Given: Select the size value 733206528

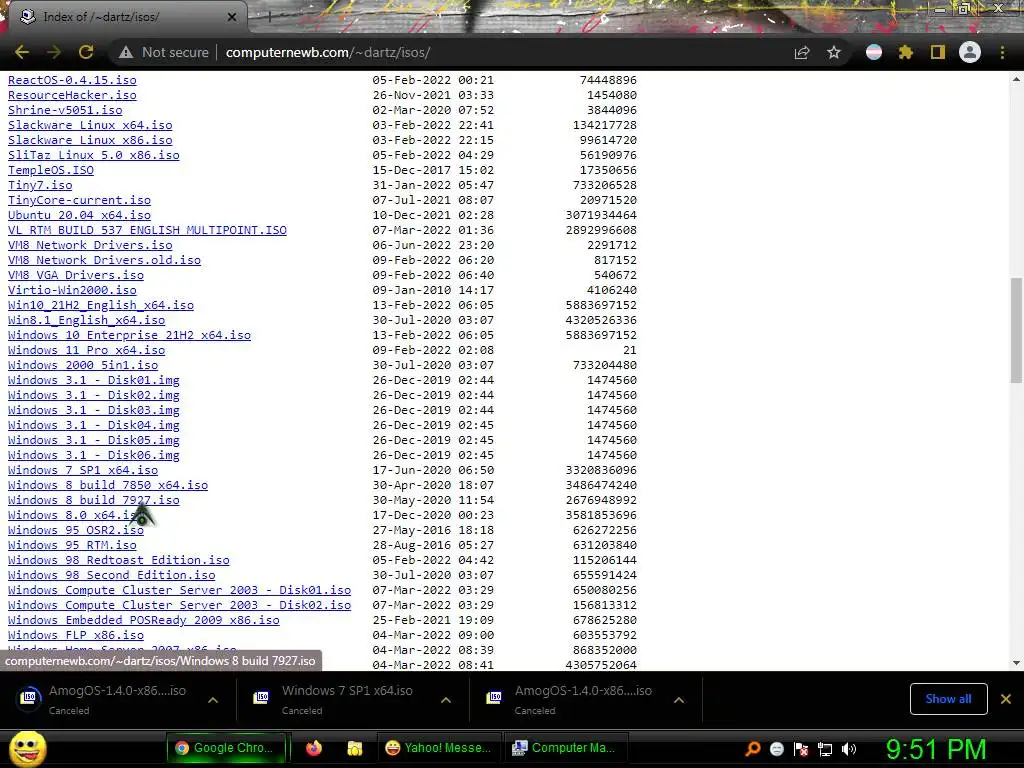Looking at the screenshot, I should point(605,185).
